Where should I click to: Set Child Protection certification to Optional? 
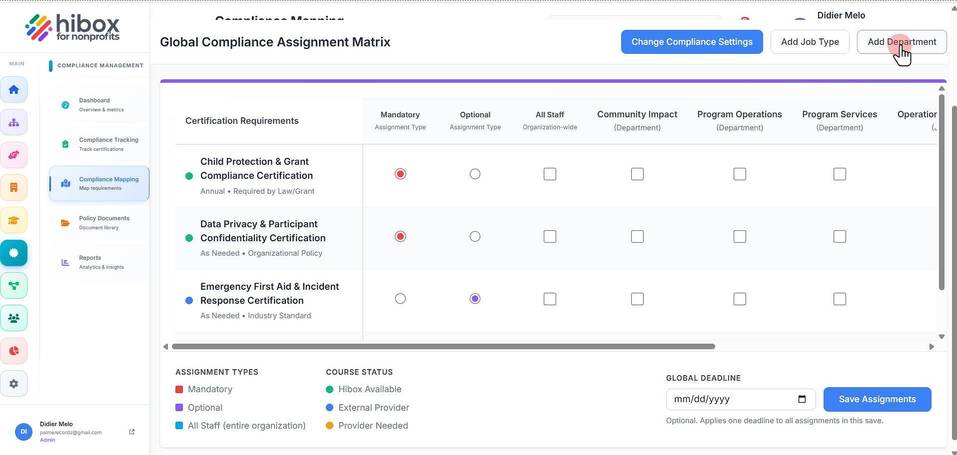tap(475, 174)
